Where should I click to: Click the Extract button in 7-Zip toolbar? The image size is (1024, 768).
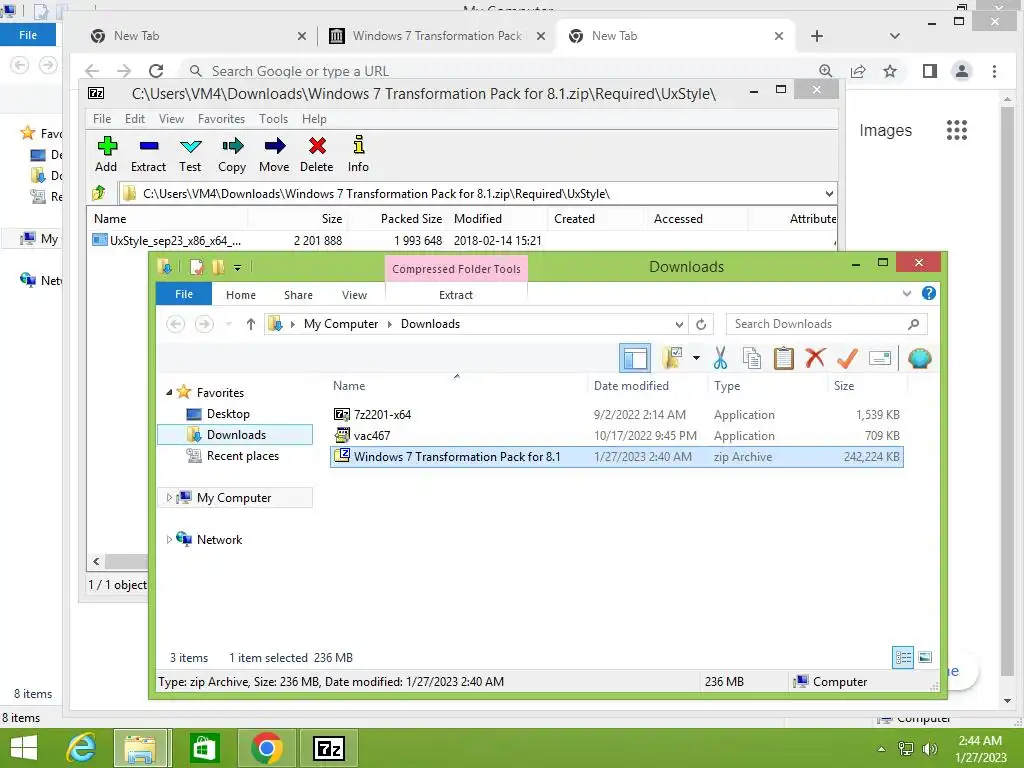(148, 154)
